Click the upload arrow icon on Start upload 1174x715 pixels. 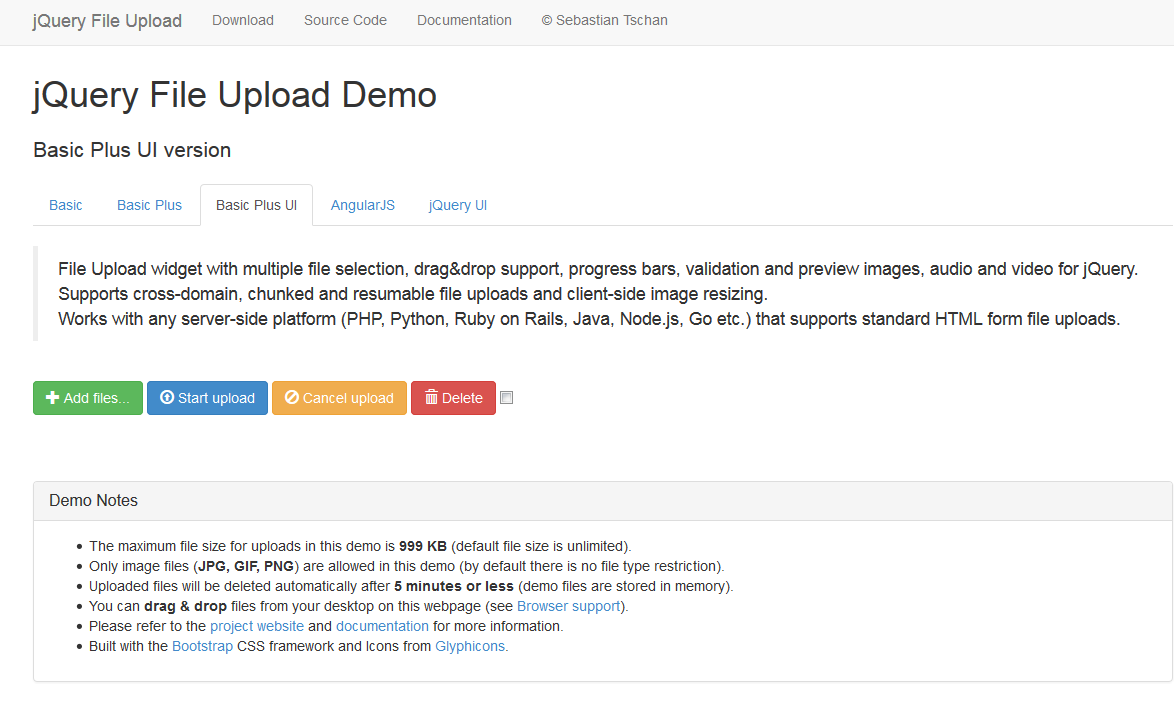167,398
